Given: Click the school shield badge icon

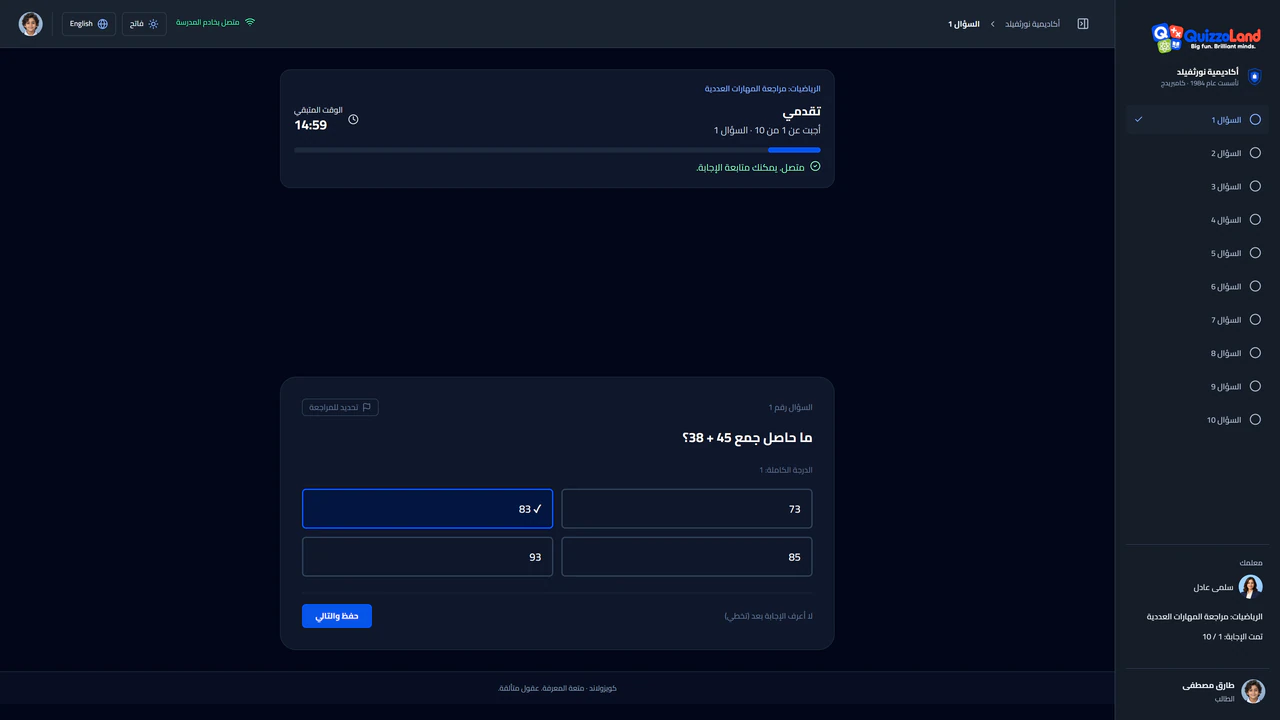Looking at the screenshot, I should 1255,77.
